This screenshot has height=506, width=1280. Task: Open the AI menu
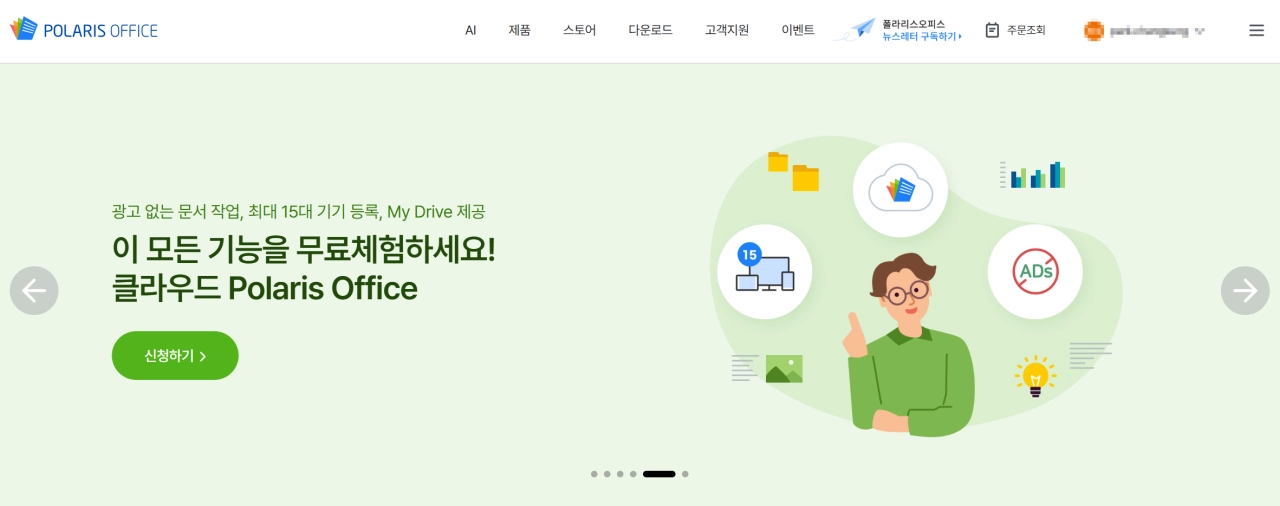471,30
